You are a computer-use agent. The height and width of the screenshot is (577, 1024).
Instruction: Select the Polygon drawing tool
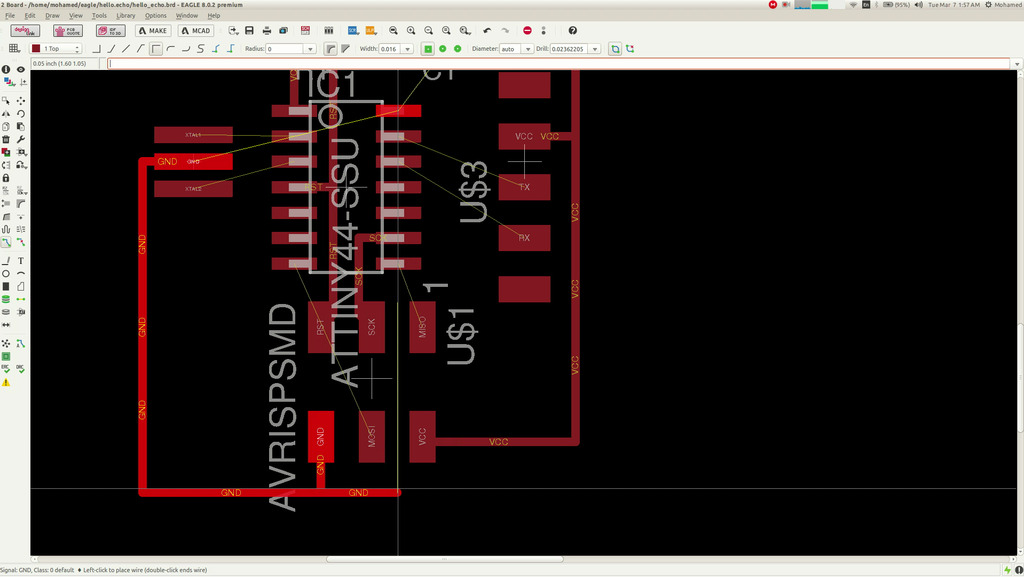(21, 287)
